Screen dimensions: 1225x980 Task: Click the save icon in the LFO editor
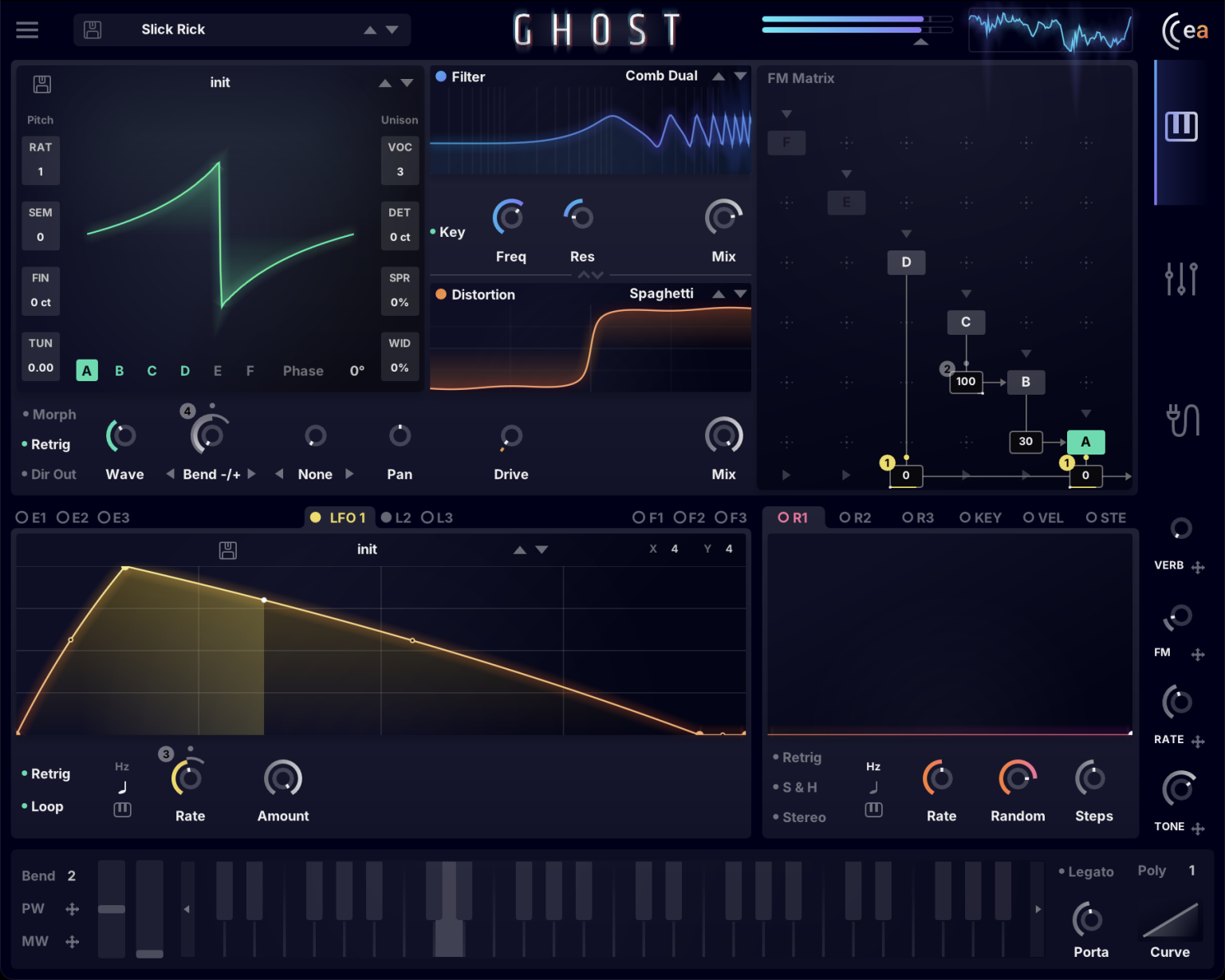tap(227, 549)
